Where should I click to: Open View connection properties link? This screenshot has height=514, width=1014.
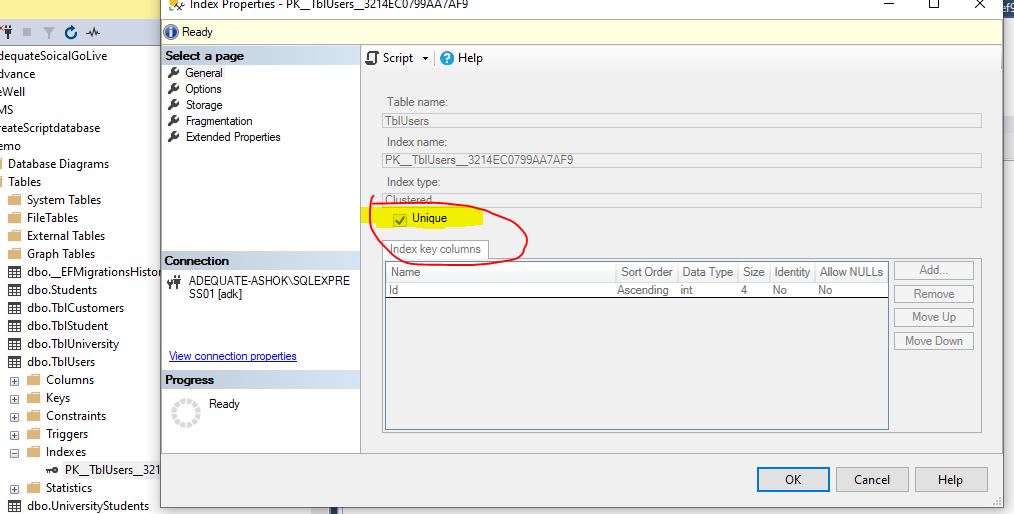[x=233, y=356]
